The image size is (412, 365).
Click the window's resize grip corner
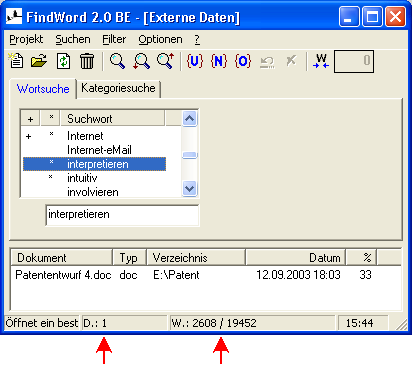coord(402,324)
